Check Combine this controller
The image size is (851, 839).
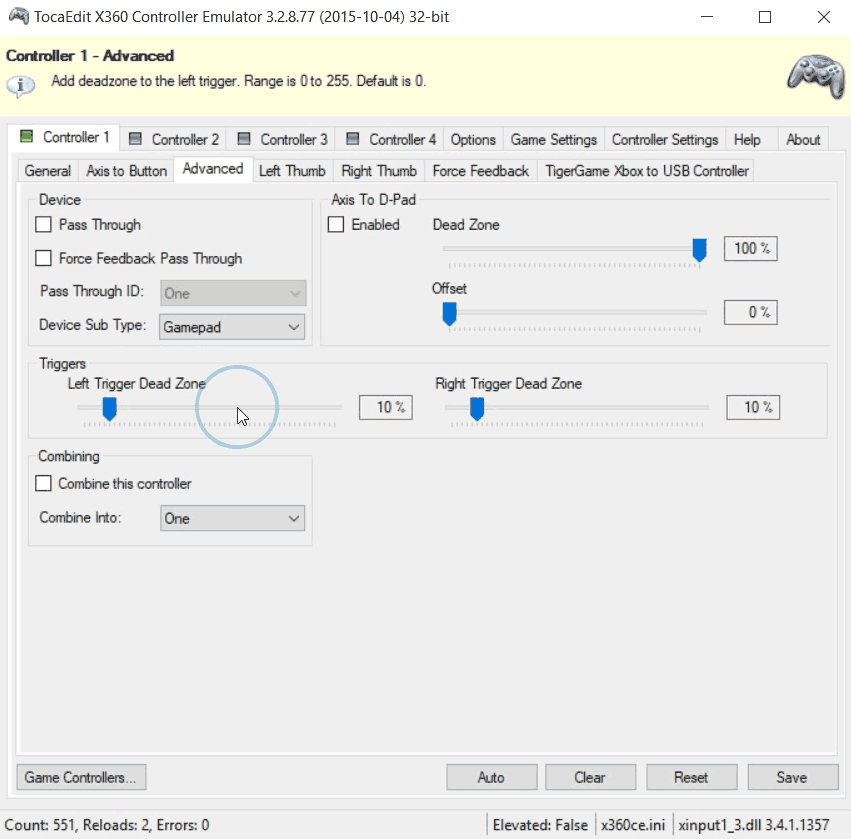43,484
